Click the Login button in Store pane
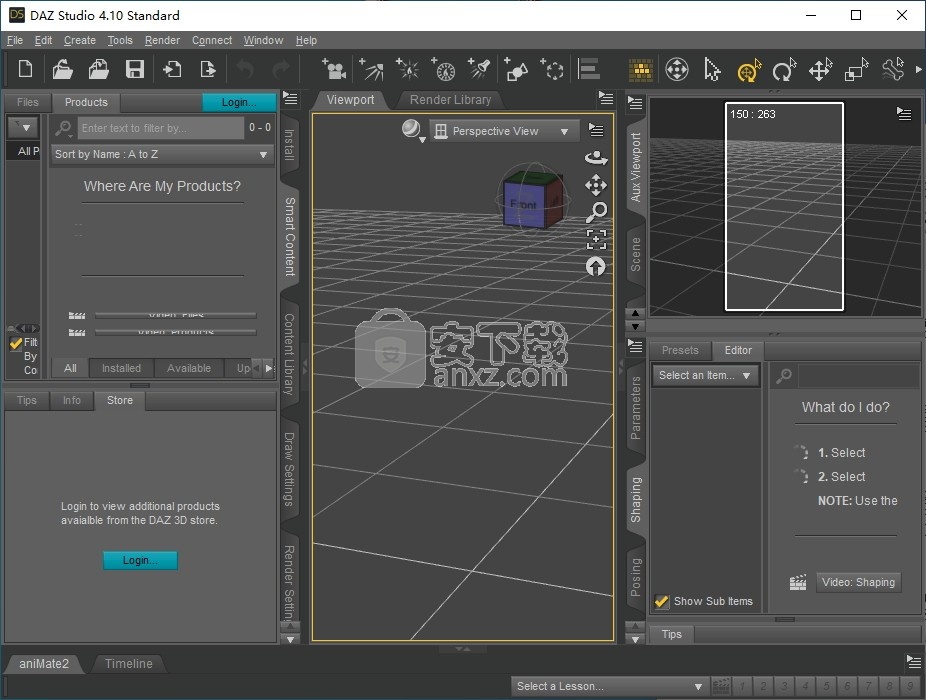This screenshot has height=700, width=926. [140, 560]
